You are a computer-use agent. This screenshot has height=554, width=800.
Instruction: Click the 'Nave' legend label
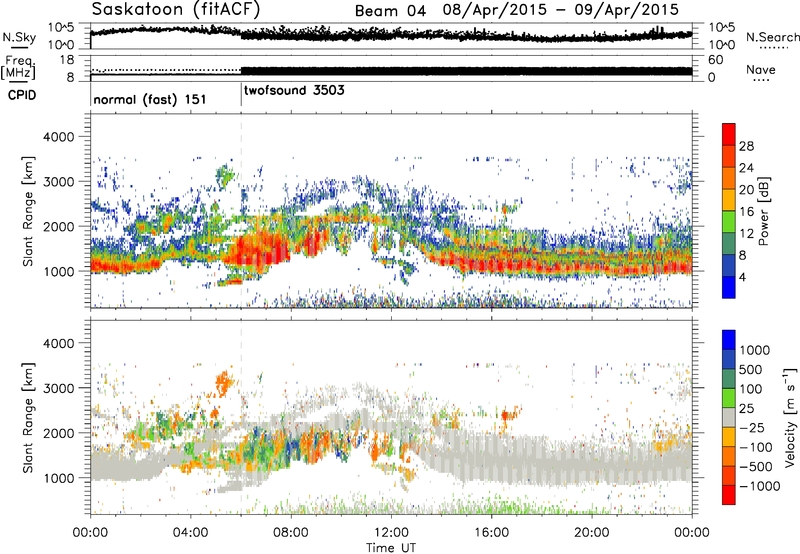click(761, 69)
